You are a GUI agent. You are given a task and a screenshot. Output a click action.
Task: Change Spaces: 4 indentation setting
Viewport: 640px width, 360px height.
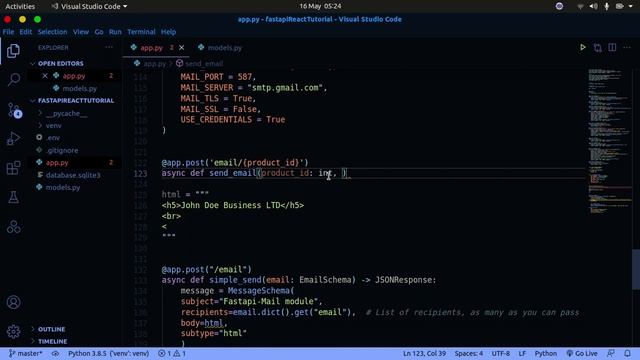point(469,353)
